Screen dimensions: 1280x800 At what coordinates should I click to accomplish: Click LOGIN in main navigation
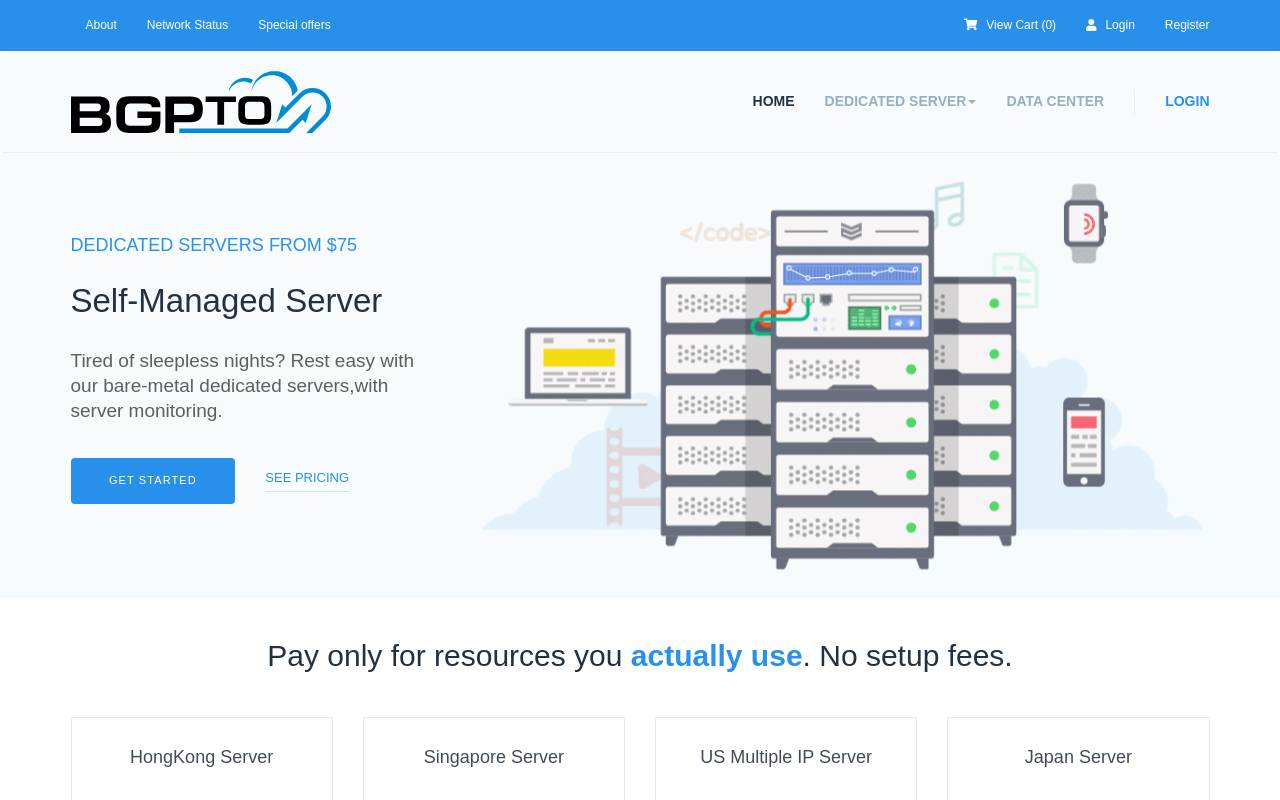point(1187,101)
